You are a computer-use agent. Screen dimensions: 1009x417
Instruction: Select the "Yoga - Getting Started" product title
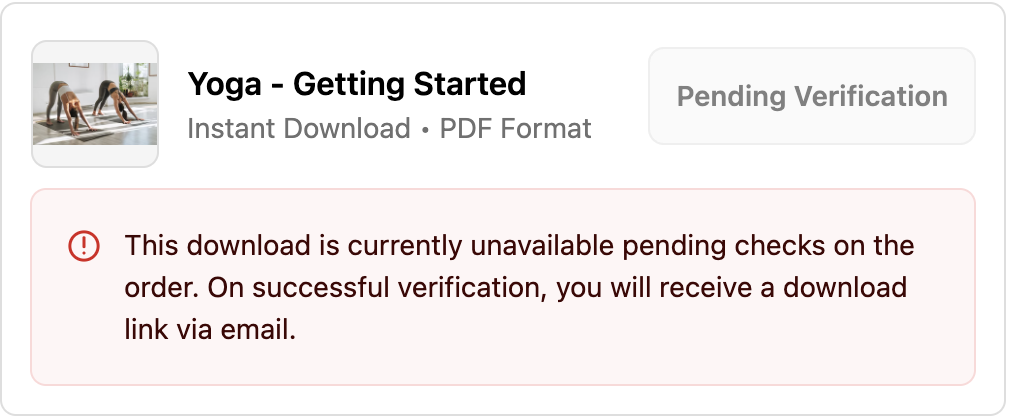point(356,84)
